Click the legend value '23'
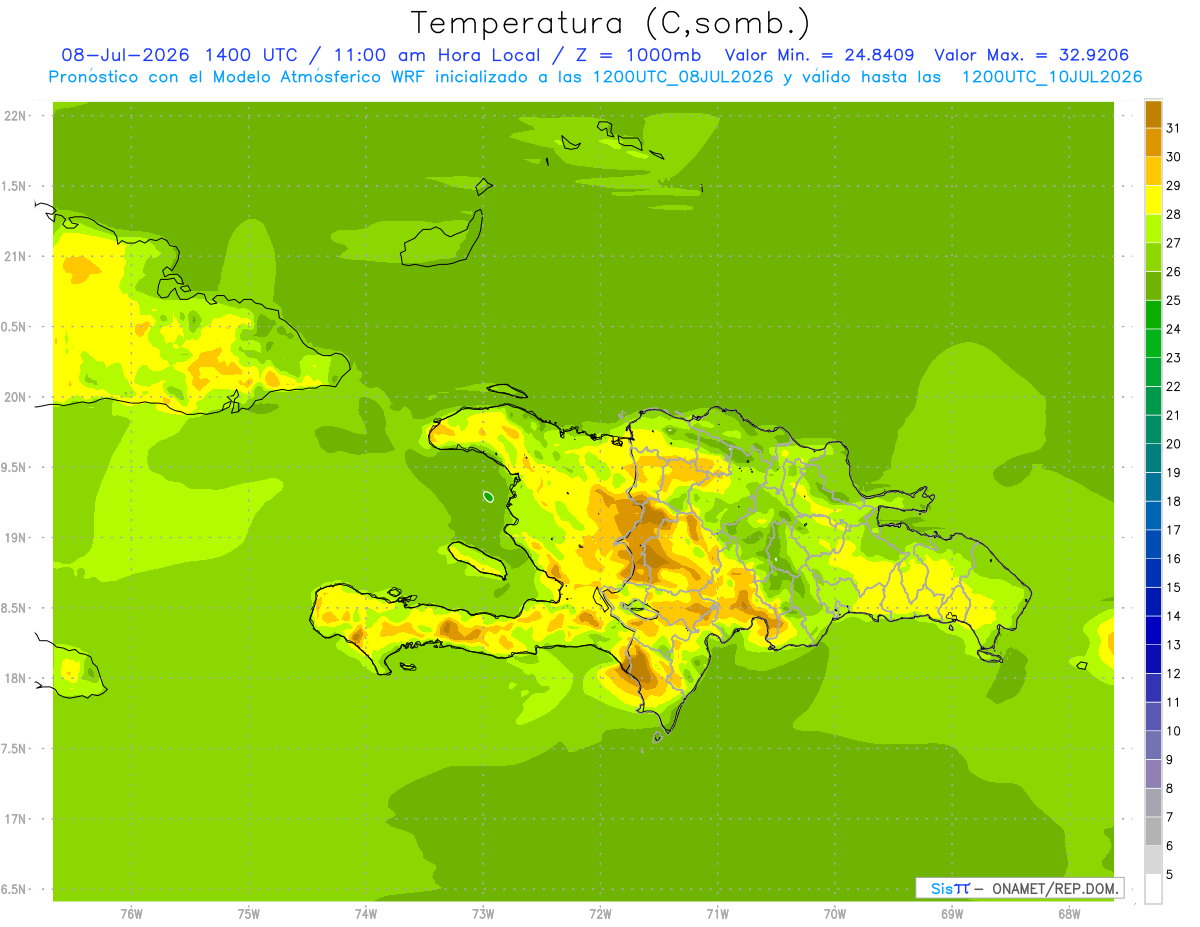The height and width of the screenshot is (927, 1200). [1173, 358]
